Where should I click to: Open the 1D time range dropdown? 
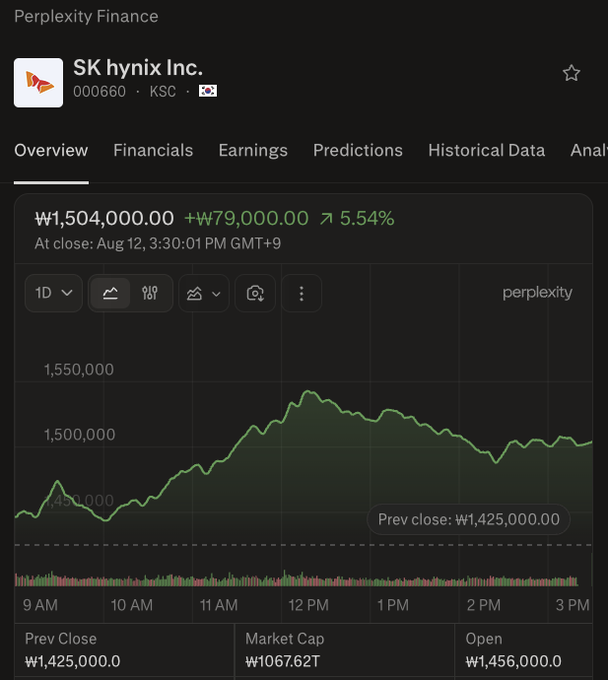point(53,293)
